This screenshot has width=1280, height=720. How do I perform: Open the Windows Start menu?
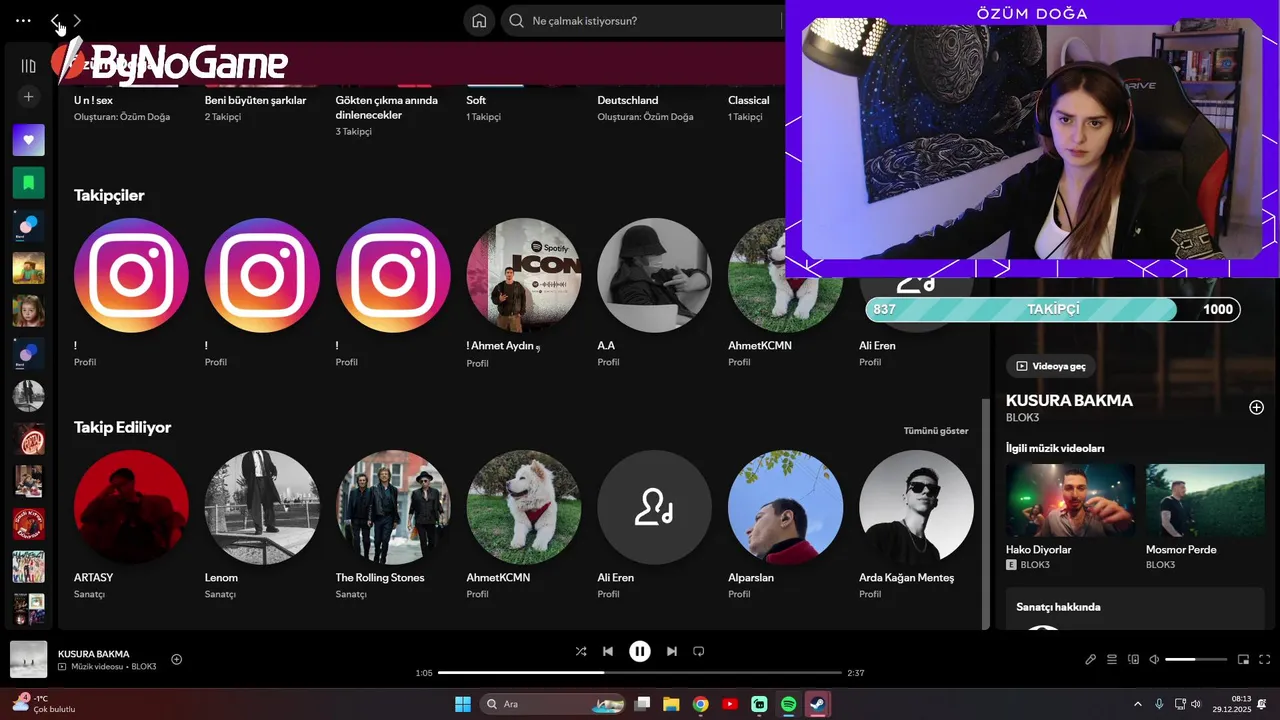tap(463, 704)
